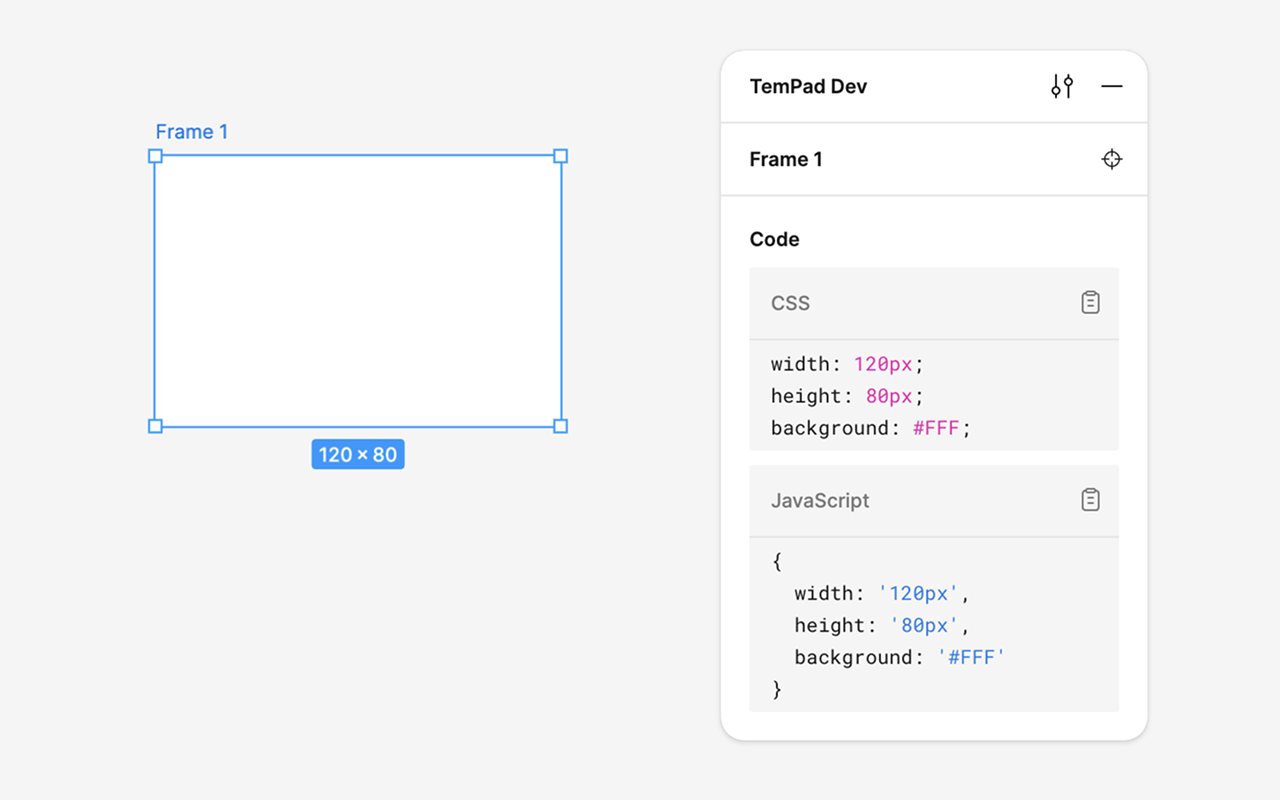Screen dimensions: 1280x800
Task: Click the crosshair locate icon beside Frame 1
Action: tap(1111, 159)
